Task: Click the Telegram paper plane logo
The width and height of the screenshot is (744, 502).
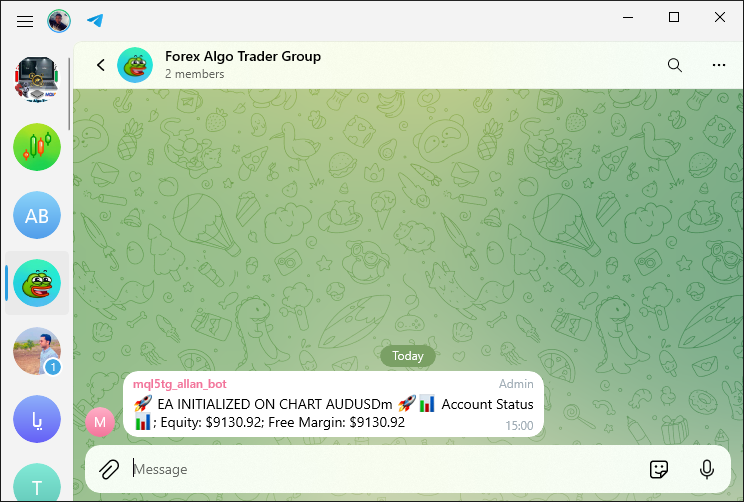Action: (95, 20)
